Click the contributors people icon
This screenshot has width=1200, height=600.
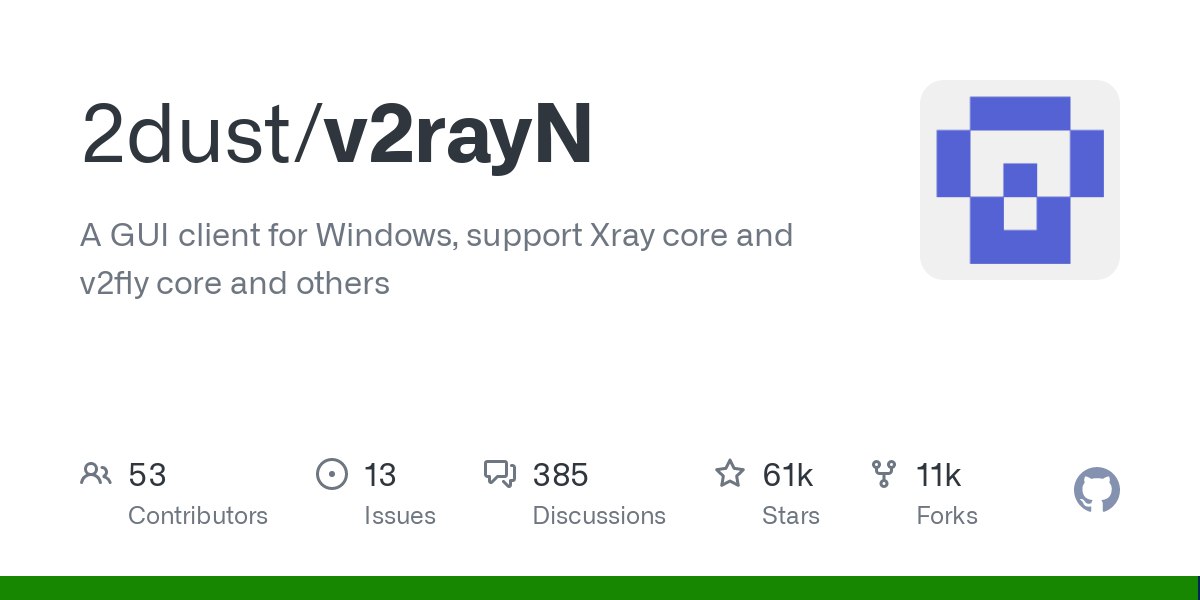coord(96,474)
